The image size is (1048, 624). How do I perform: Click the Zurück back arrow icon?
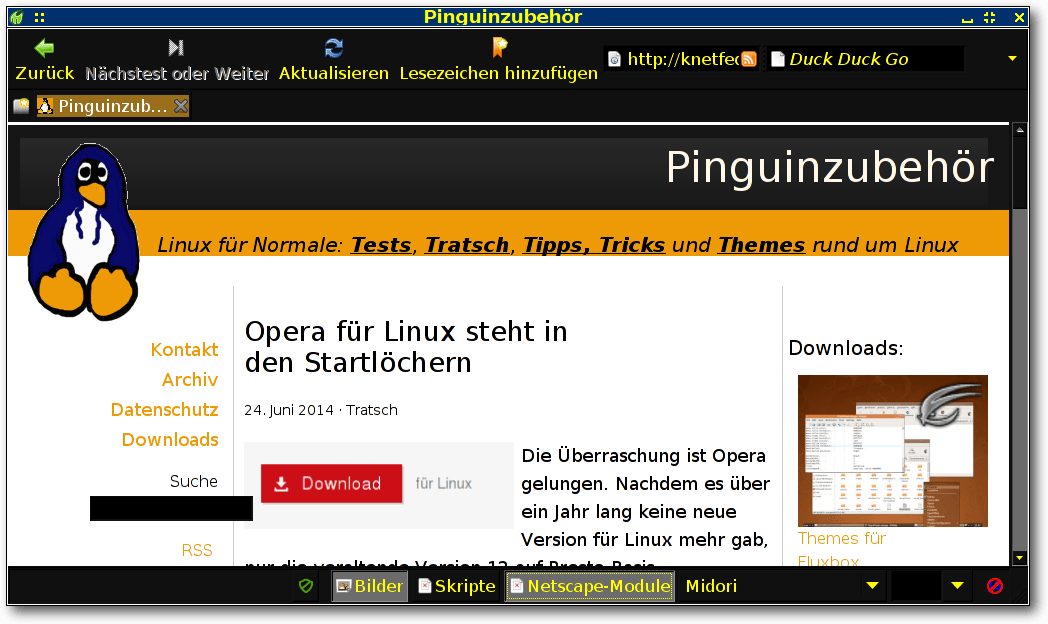point(44,48)
